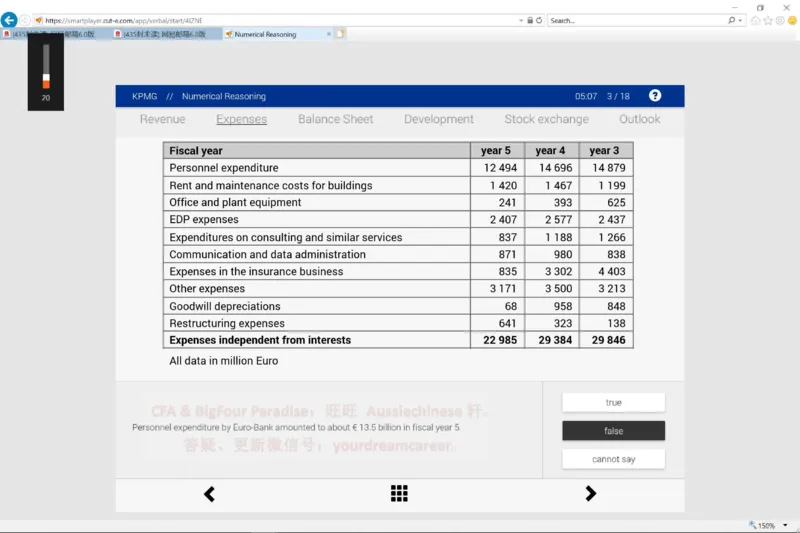Click total value '22 985'
Viewport: 800px width, 533px height.
click(500, 340)
